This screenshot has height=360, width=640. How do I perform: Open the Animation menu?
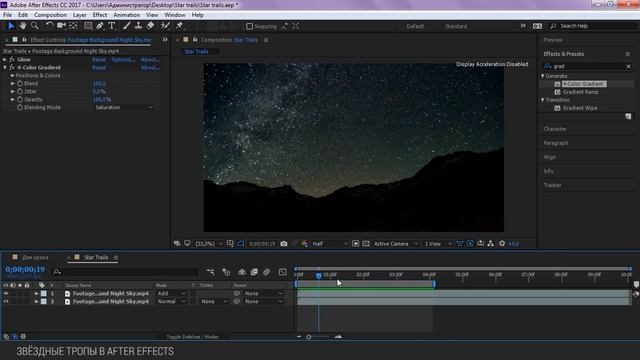coord(127,15)
